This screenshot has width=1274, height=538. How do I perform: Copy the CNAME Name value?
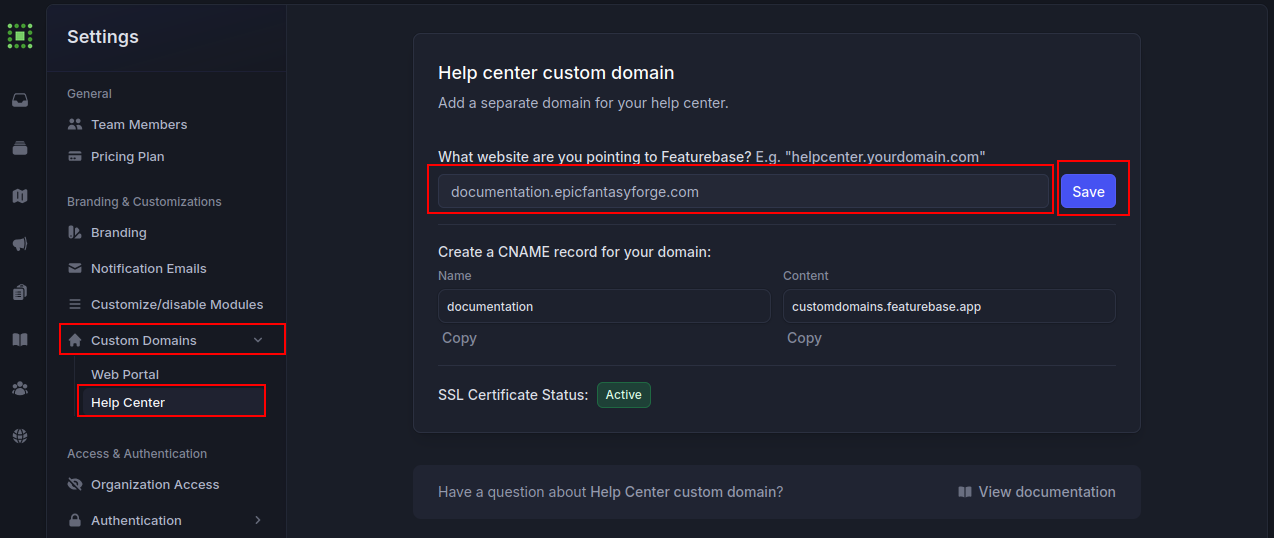click(x=459, y=338)
